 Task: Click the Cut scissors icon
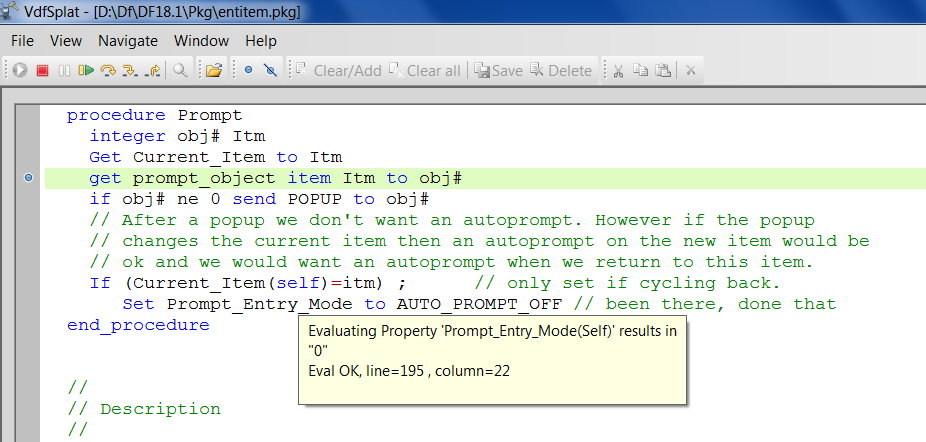(x=619, y=71)
